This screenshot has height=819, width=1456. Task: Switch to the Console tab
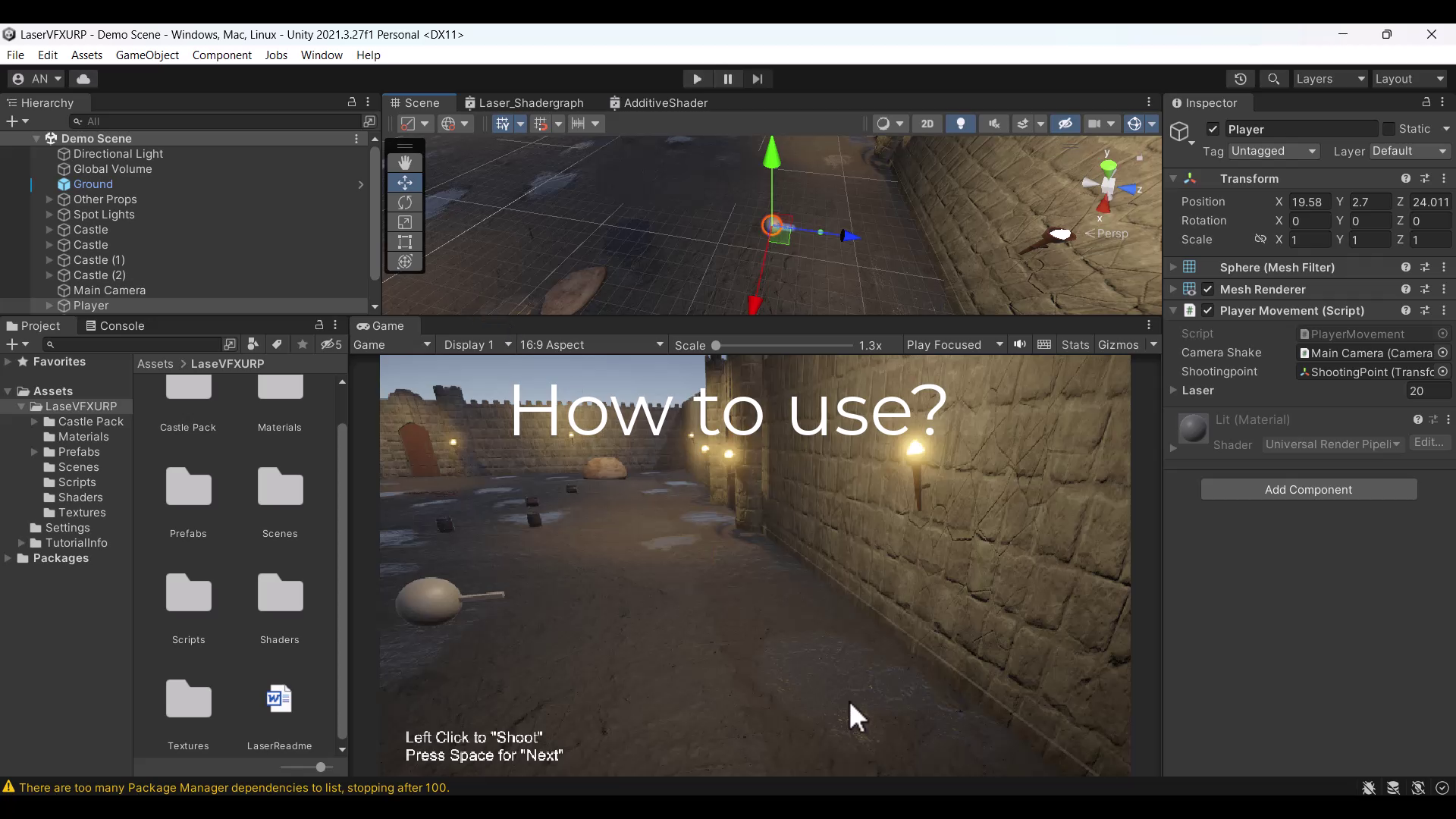point(115,325)
